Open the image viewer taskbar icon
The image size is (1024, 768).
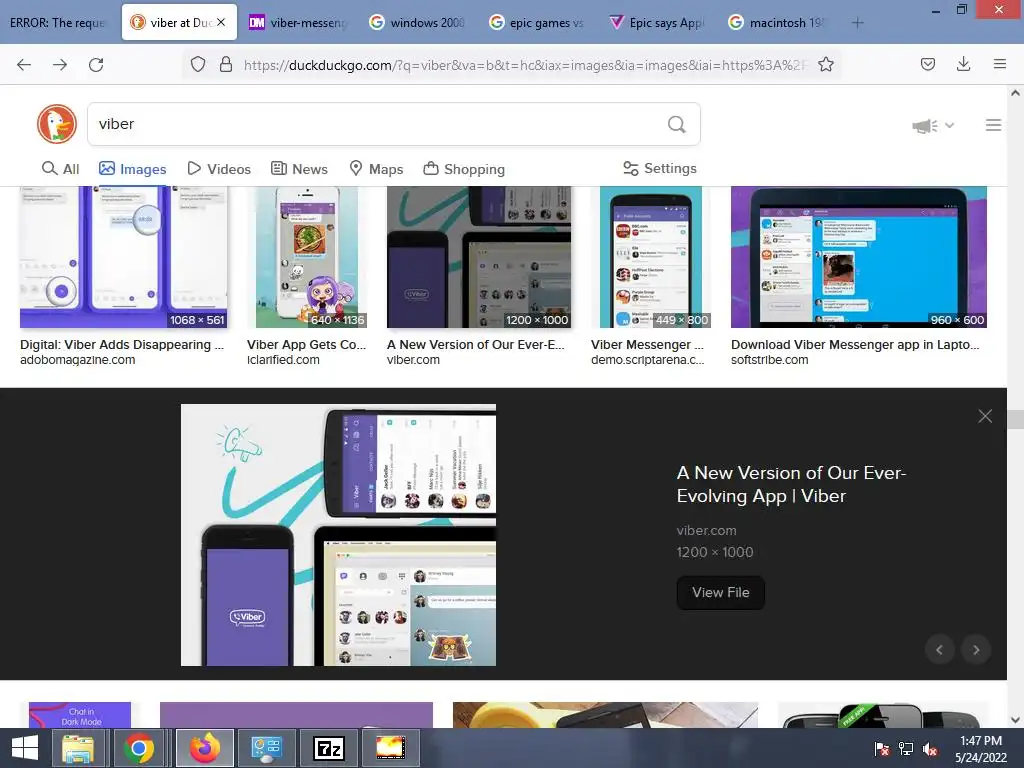pos(391,748)
